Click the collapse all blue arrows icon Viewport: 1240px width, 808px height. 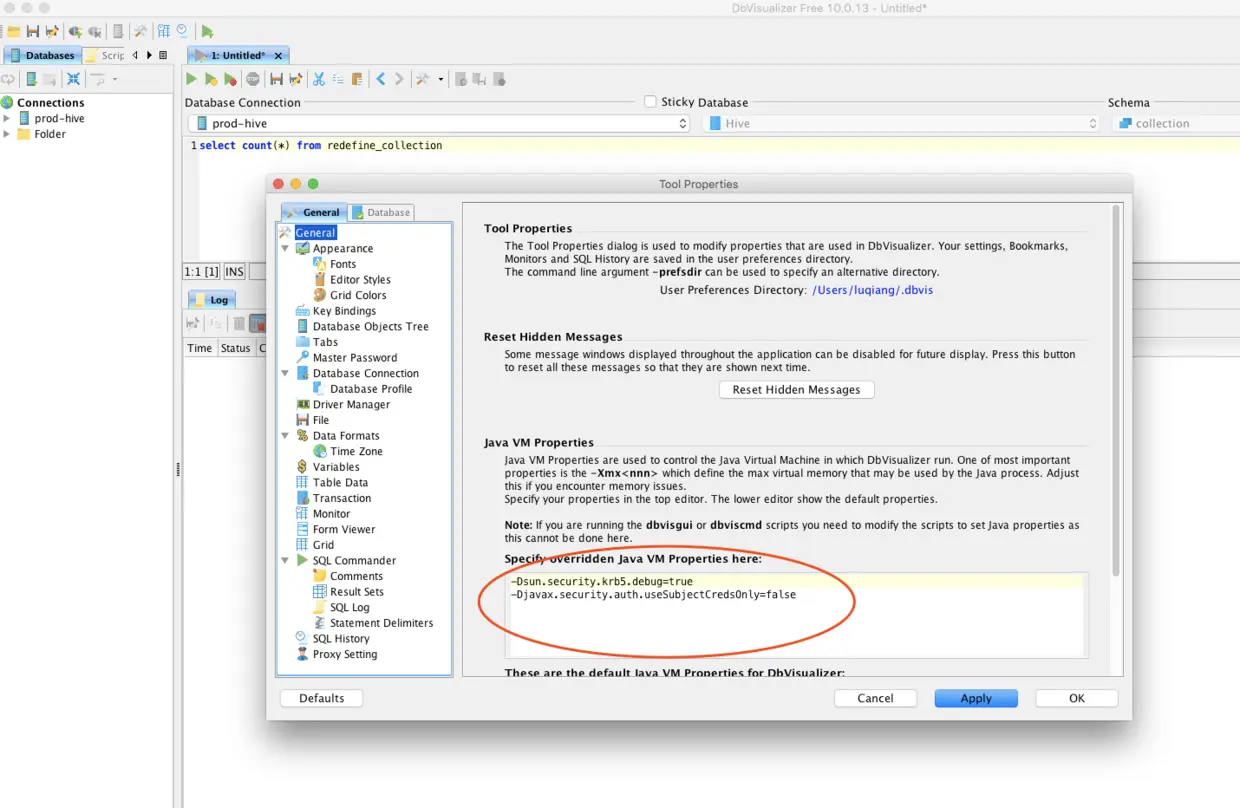(x=73, y=79)
